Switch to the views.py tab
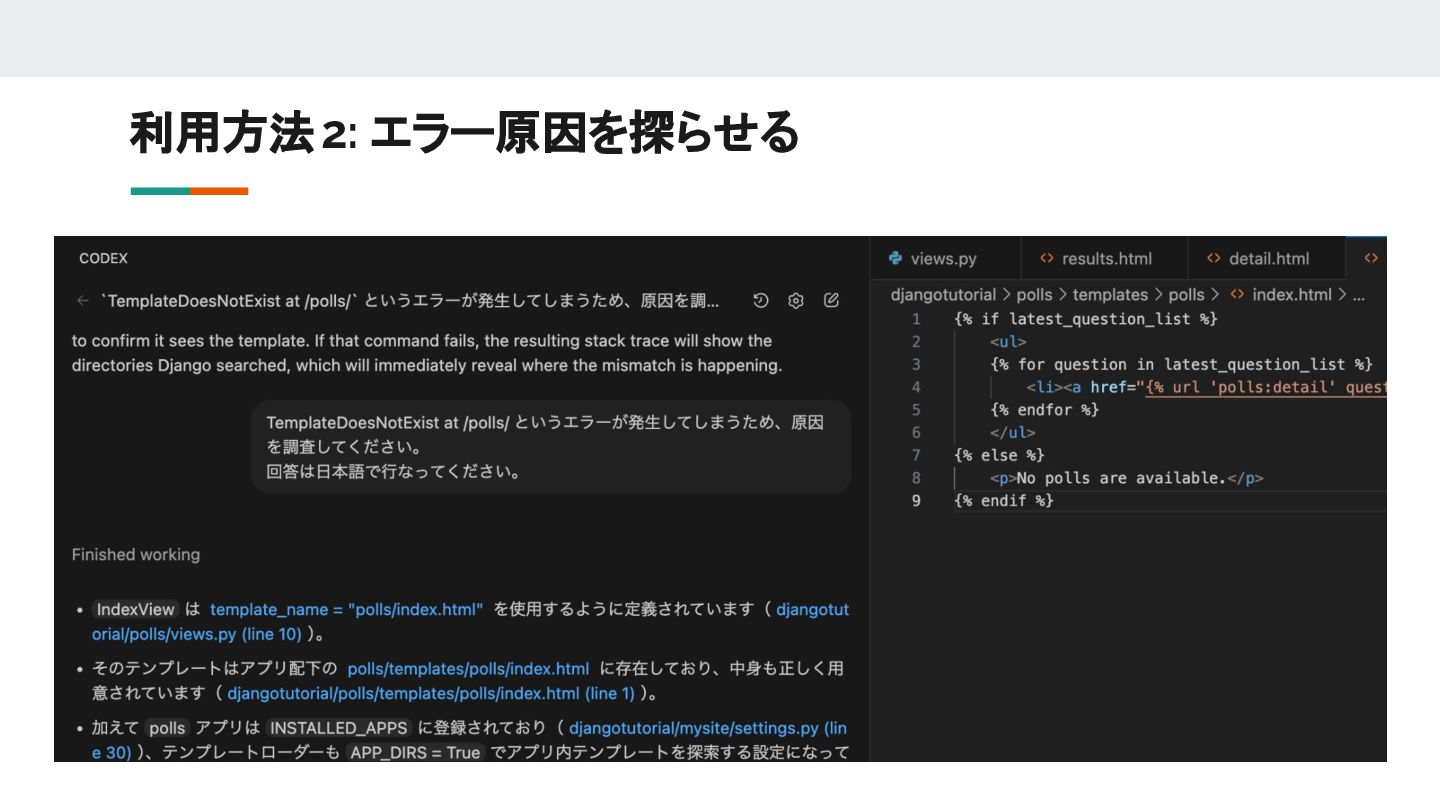The image size is (1440, 810). [946, 258]
